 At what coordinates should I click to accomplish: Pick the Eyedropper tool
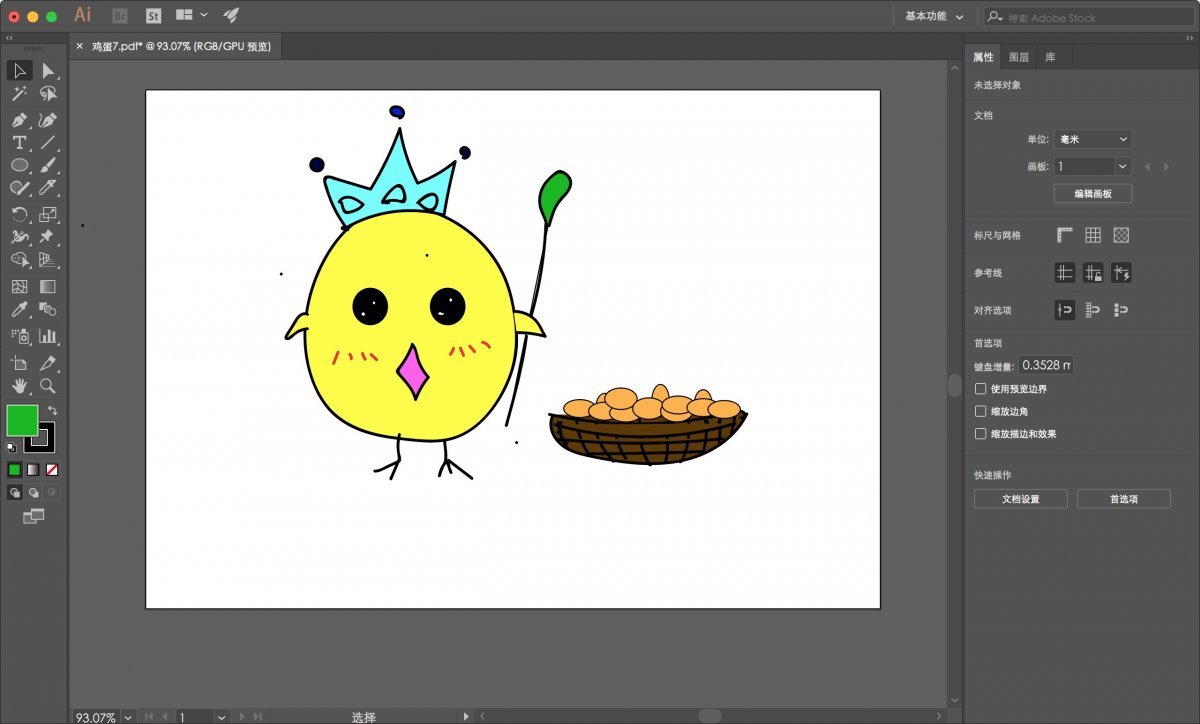(19, 310)
